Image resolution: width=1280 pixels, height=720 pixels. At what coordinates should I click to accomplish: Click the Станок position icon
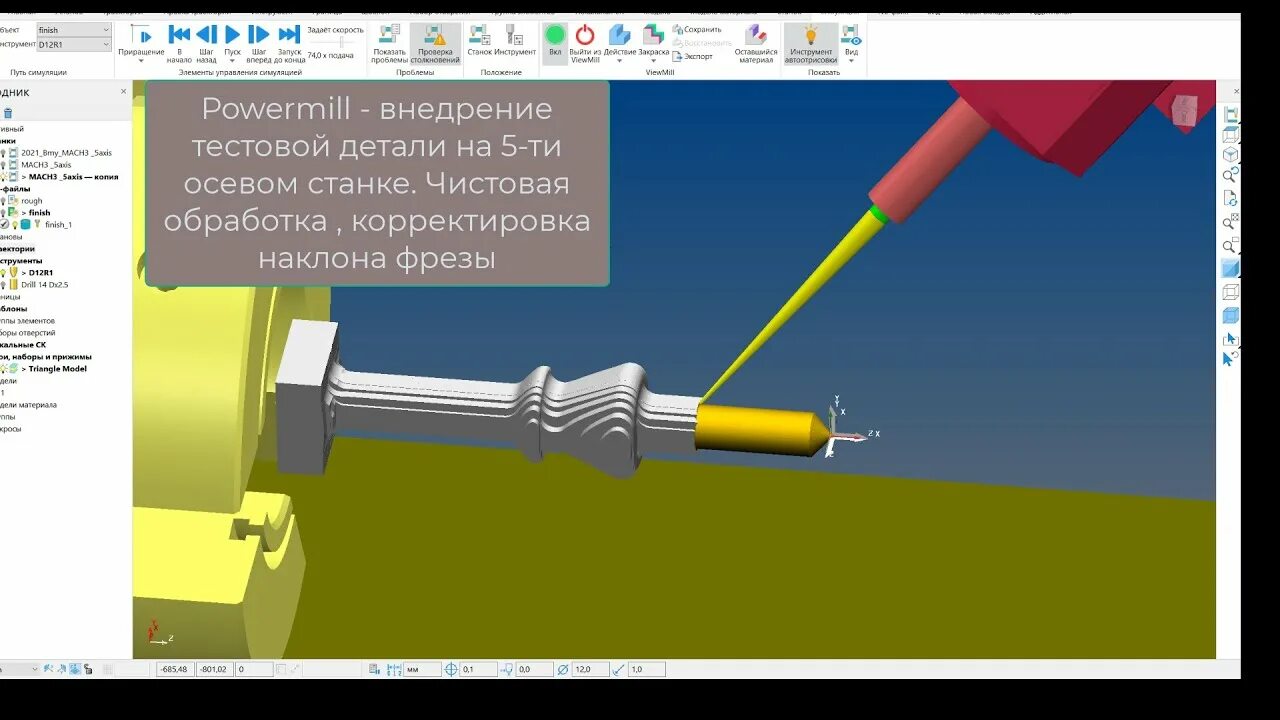point(480,40)
